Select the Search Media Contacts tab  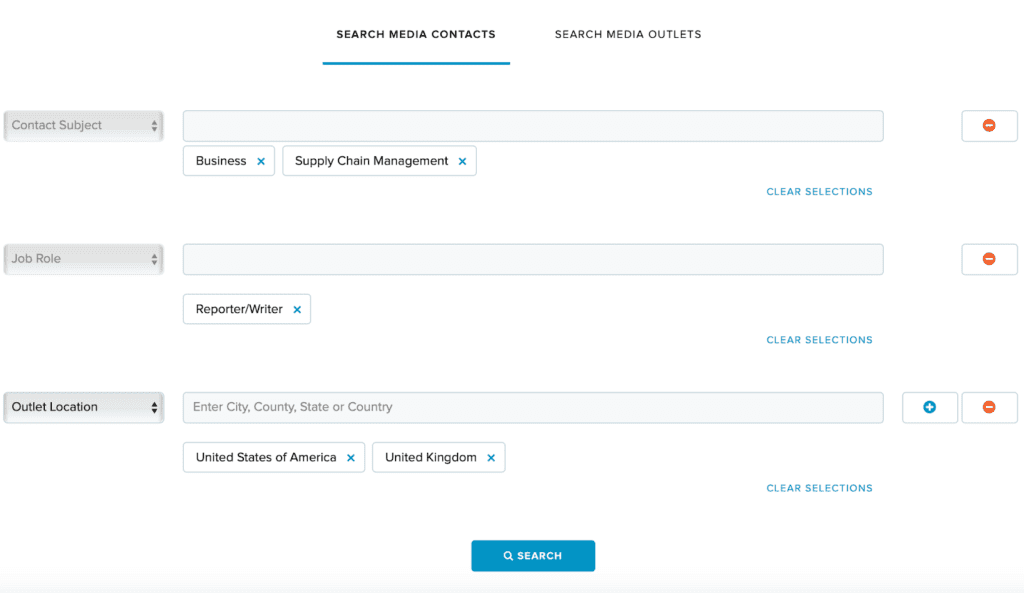pos(416,35)
